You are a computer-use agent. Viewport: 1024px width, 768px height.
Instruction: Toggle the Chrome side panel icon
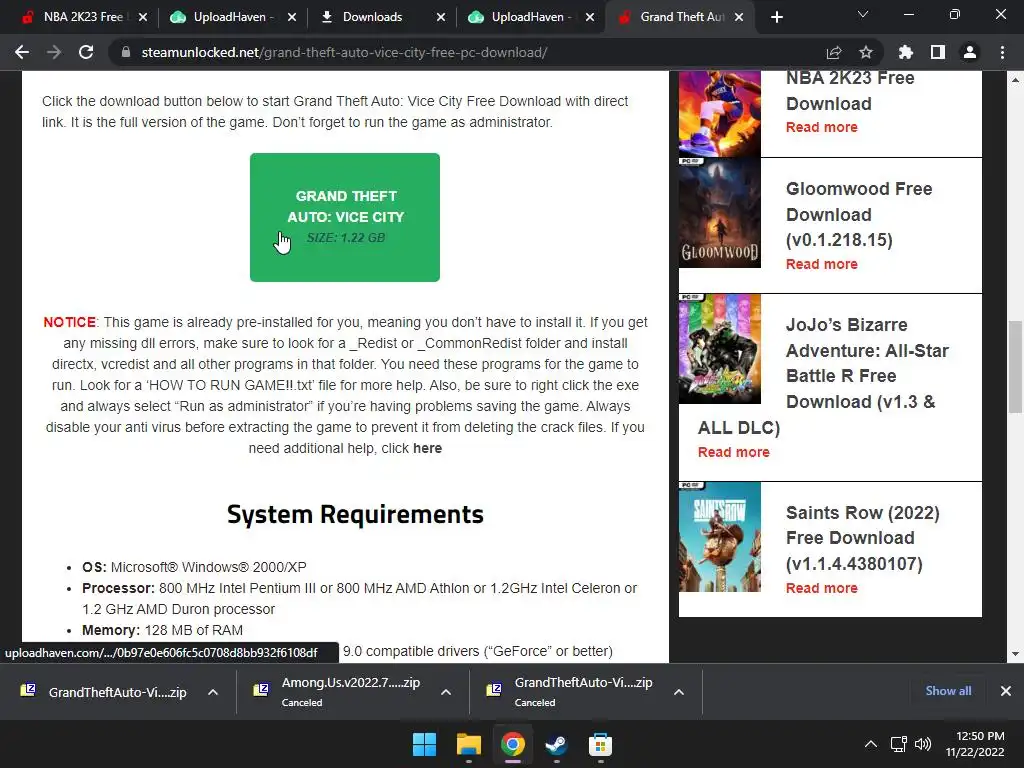click(x=937, y=52)
